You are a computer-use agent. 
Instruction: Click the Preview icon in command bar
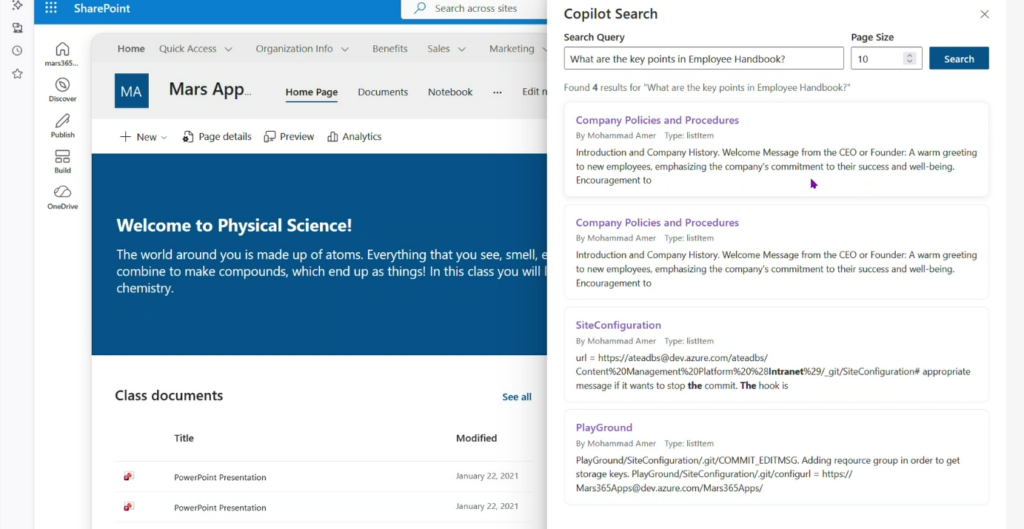coord(270,136)
